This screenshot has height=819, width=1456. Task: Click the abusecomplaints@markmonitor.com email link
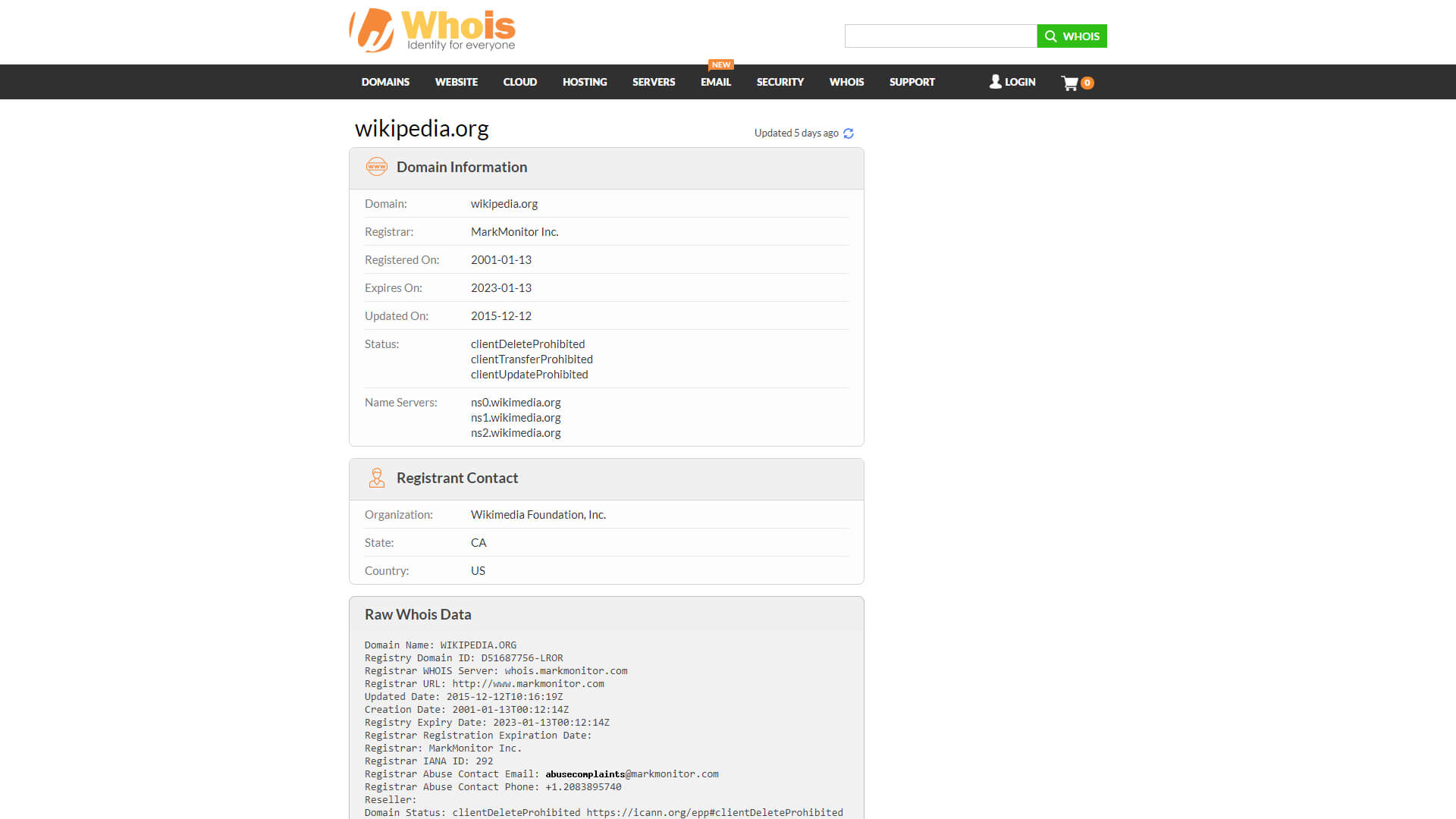(x=632, y=774)
